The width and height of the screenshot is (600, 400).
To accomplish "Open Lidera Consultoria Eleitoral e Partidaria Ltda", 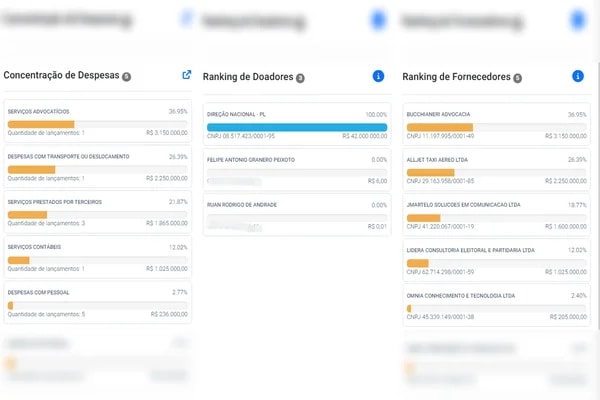I will (496, 260).
